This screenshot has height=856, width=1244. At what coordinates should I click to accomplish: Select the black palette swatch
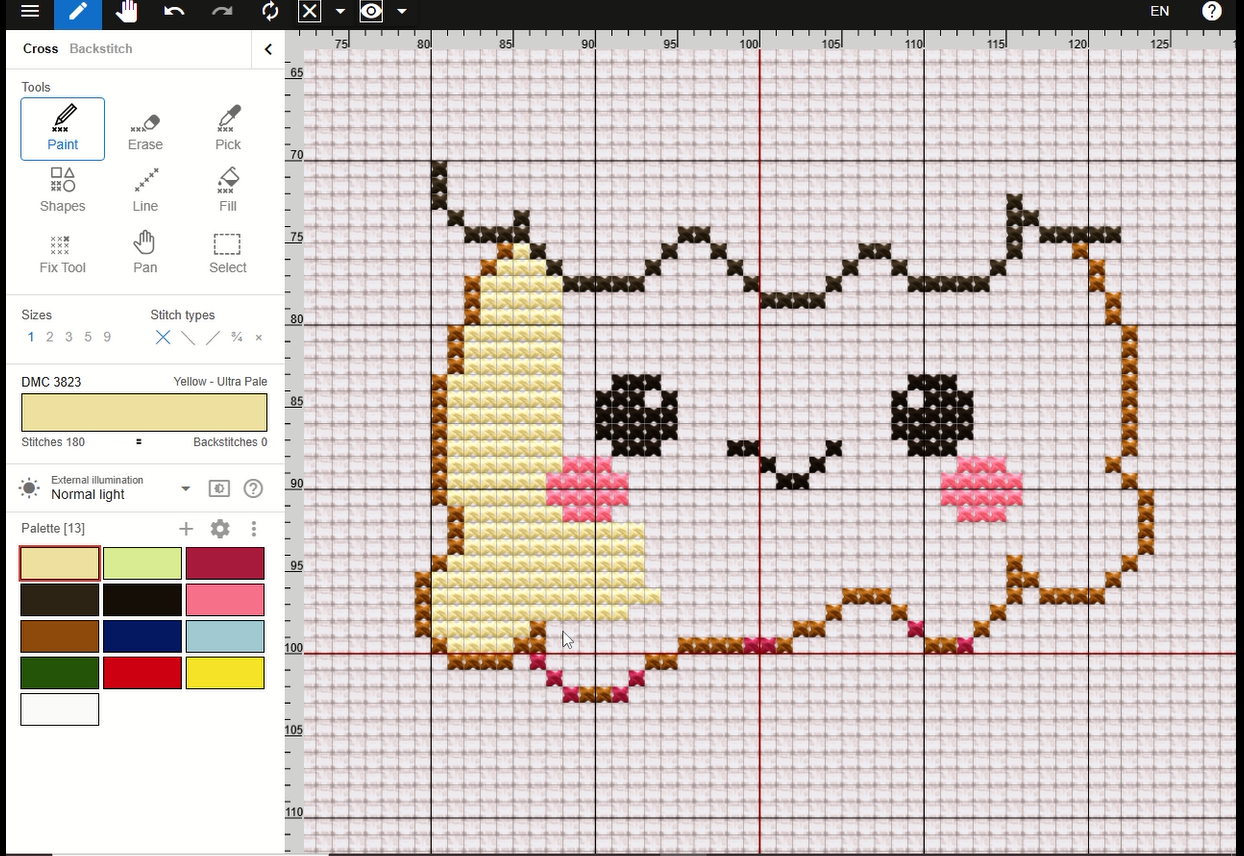[142, 600]
